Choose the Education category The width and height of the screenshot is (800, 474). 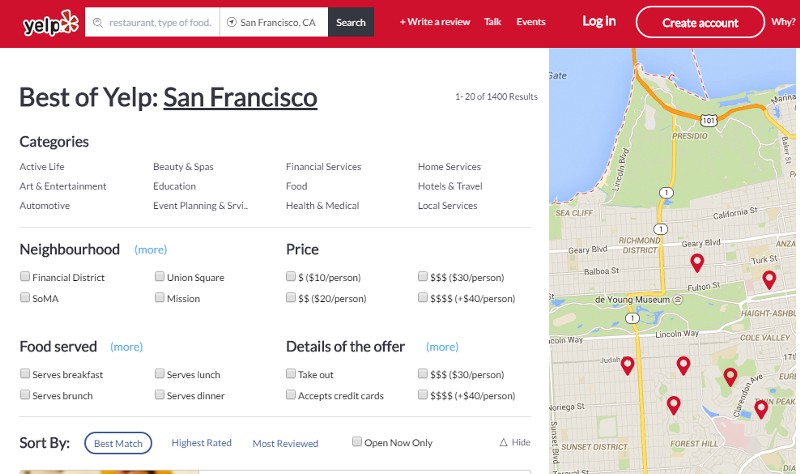(x=174, y=186)
